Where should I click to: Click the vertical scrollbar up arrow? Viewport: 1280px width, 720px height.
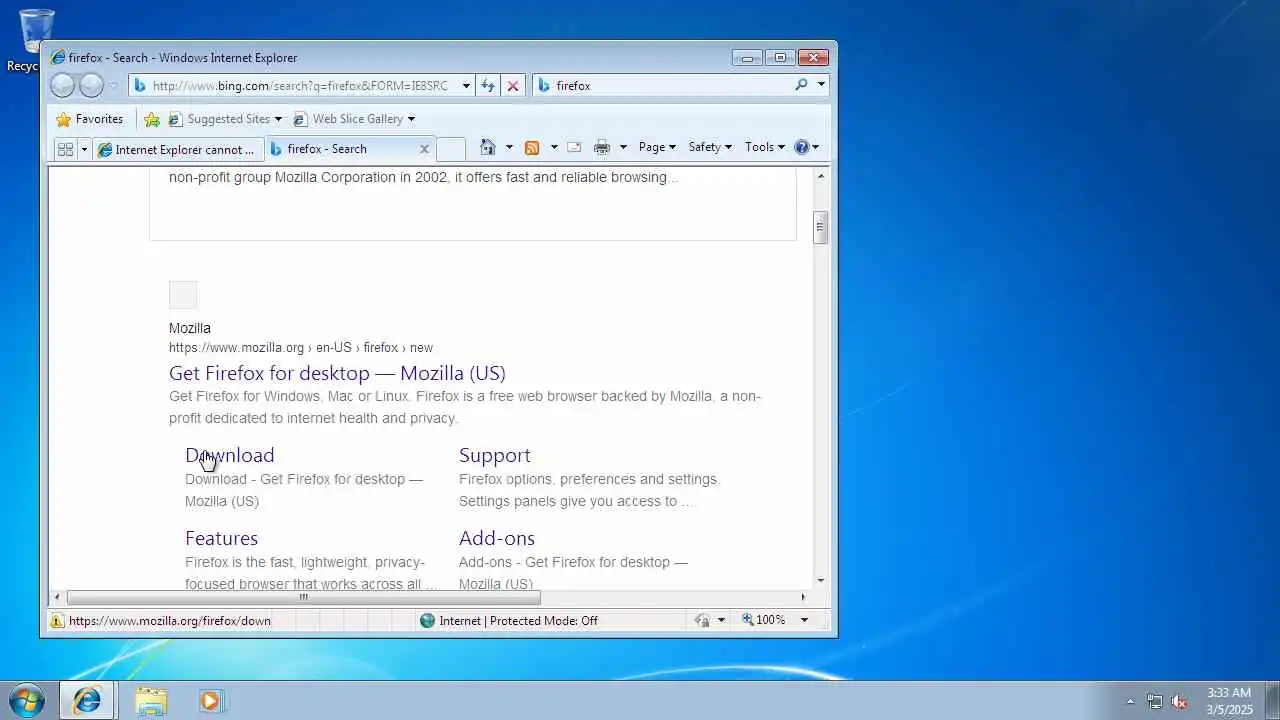(x=821, y=176)
